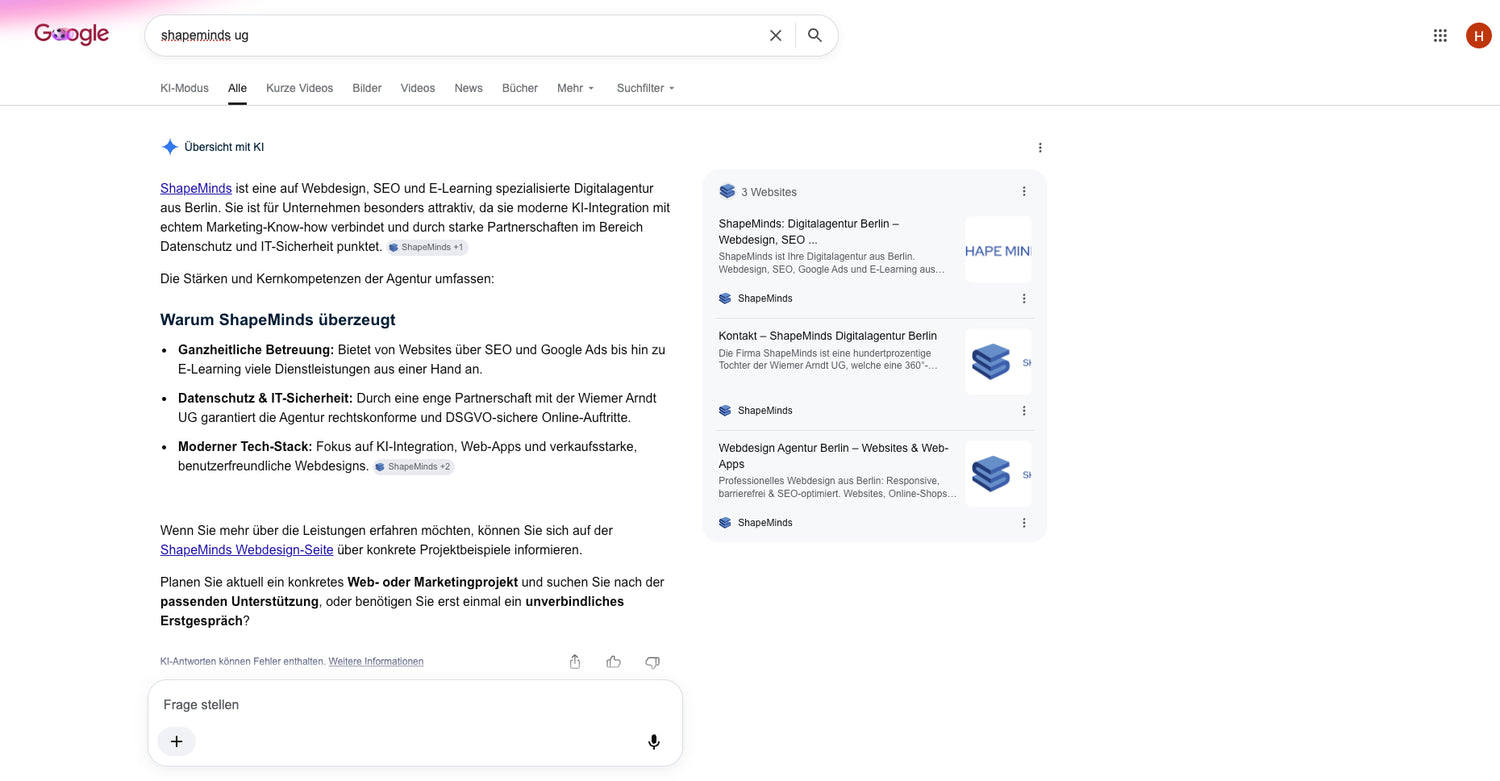This screenshot has height=781, width=1500.
Task: Follow the "ShapeMinds Webdesign-Seite" link
Action: pyautogui.click(x=247, y=550)
